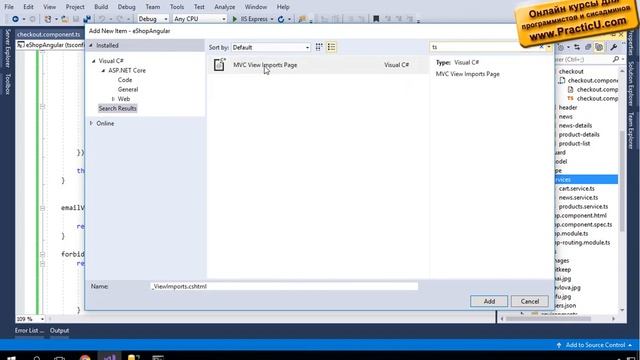Screen dimensions: 640x360
Task: Click the Bookmark toolbar icon
Action: (x=376, y=19)
